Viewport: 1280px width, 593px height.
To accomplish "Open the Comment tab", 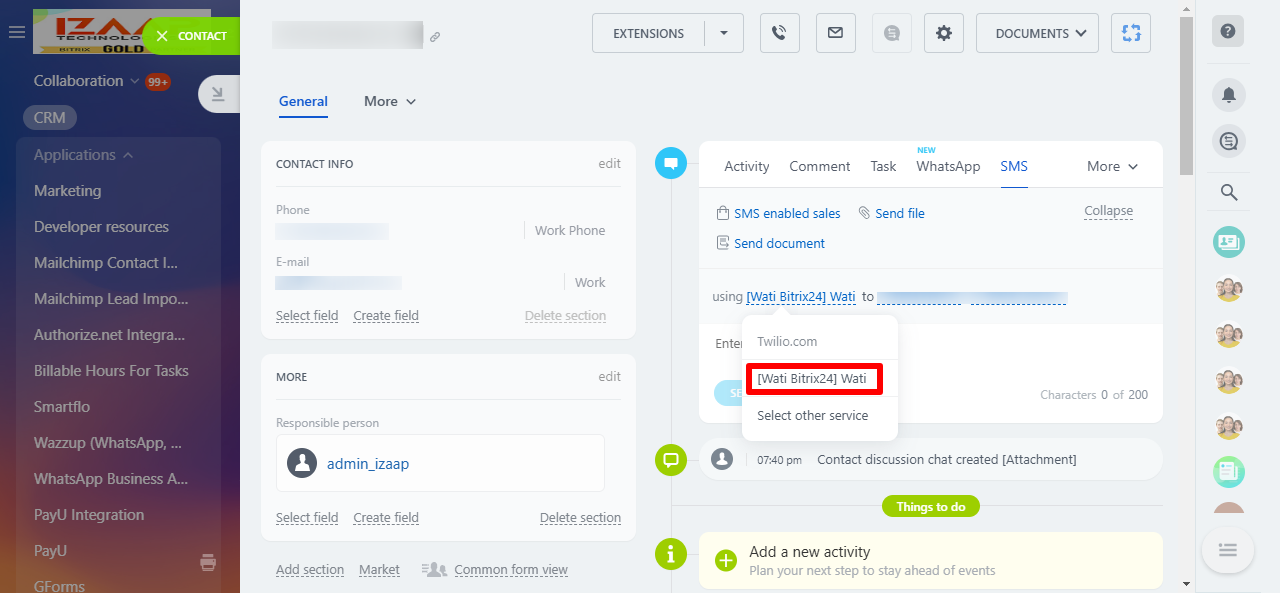I will (819, 166).
